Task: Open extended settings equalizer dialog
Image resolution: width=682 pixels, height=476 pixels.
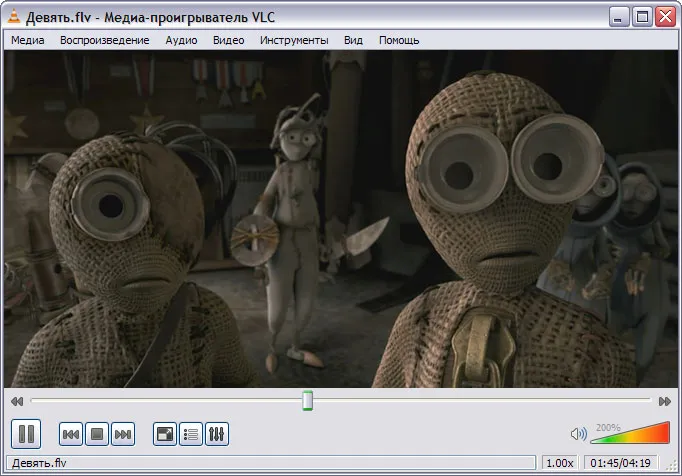Action: coord(217,434)
